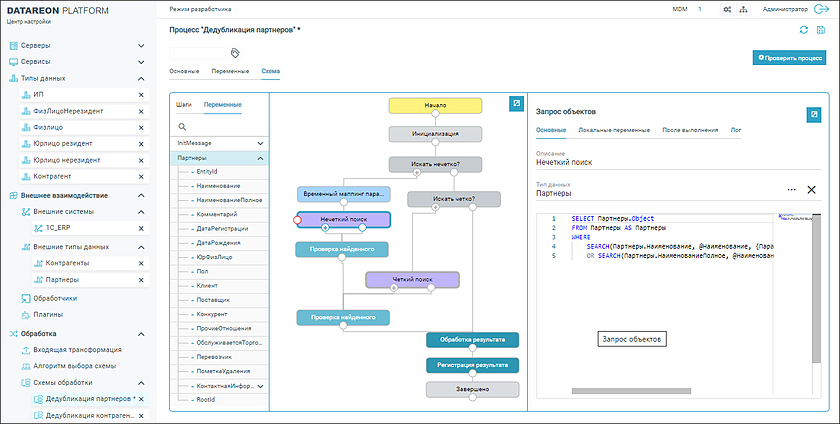This screenshot has height=424, width=840.
Task: Click the tag icon under process title
Action: pyautogui.click(x=236, y=51)
